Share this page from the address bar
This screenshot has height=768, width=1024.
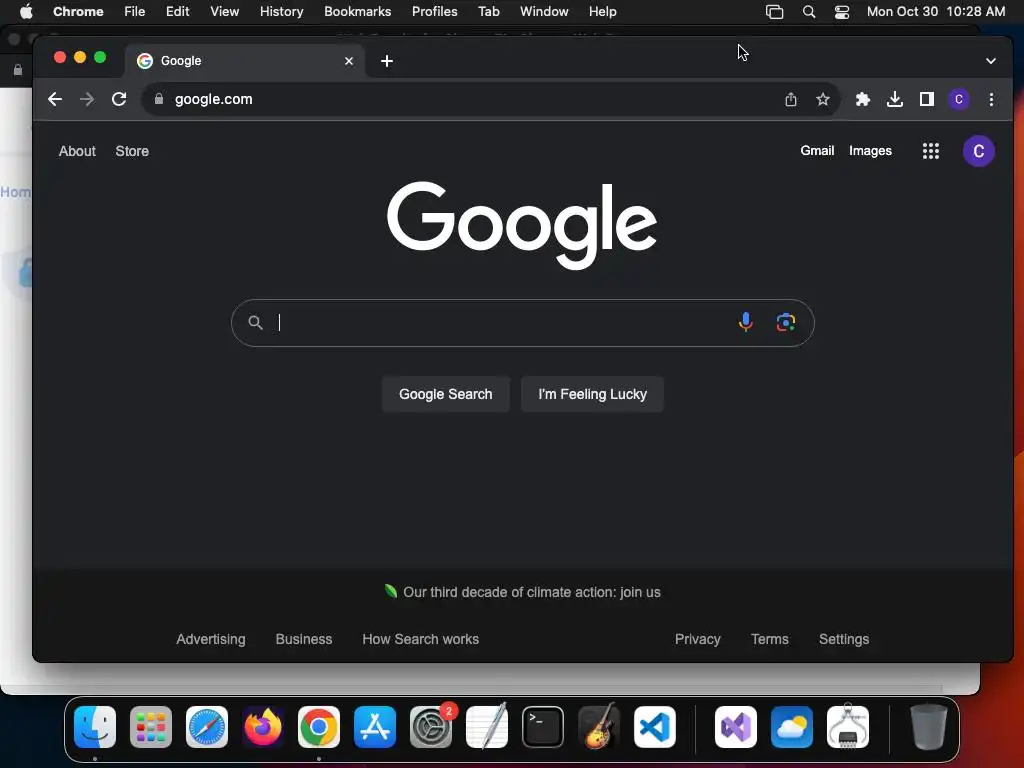(791, 99)
